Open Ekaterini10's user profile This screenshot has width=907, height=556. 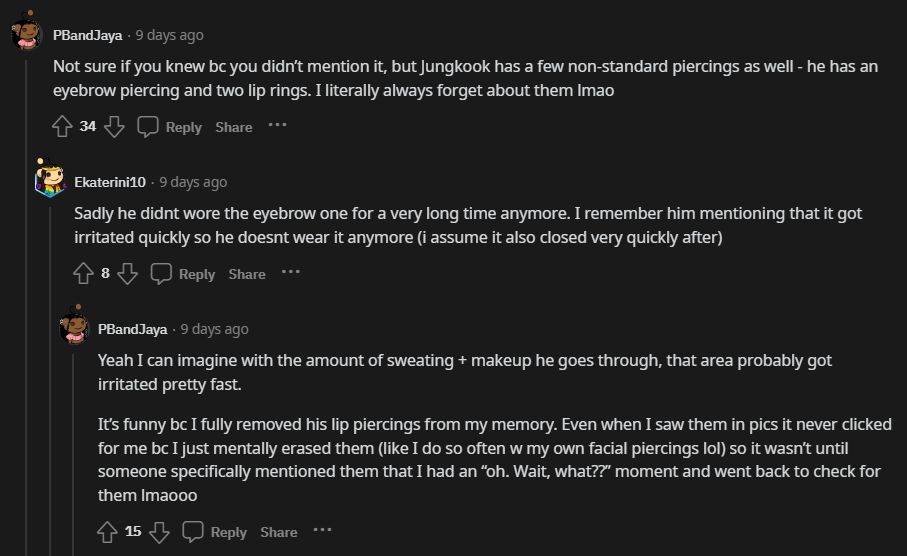(x=110, y=182)
